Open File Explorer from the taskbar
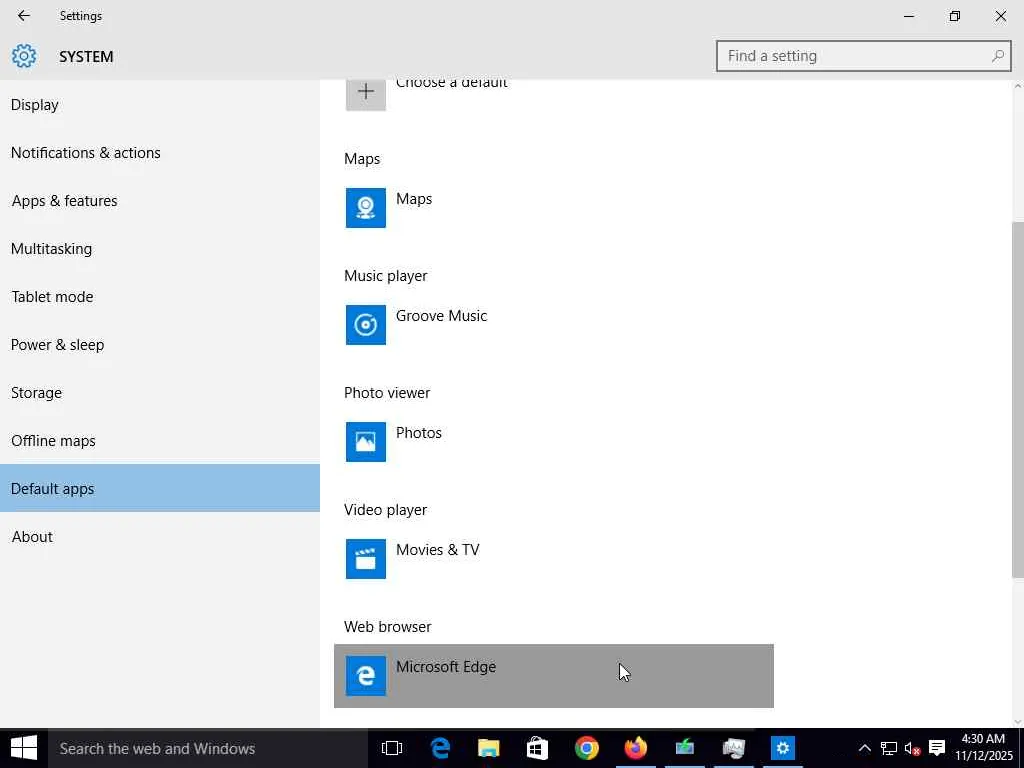The height and width of the screenshot is (768, 1024). pos(488,748)
